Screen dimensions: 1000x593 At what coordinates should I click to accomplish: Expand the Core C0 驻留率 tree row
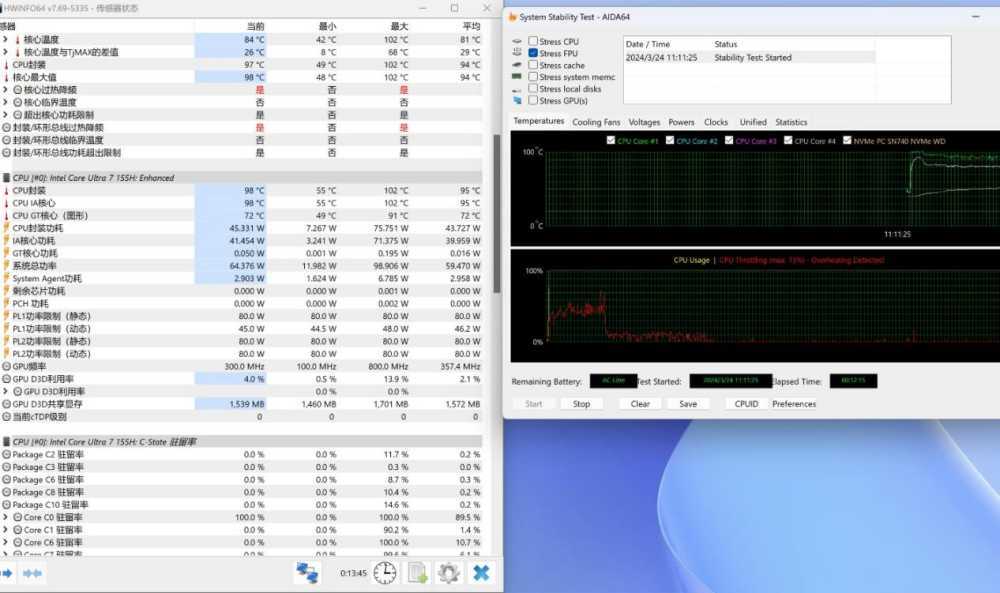coord(5,517)
